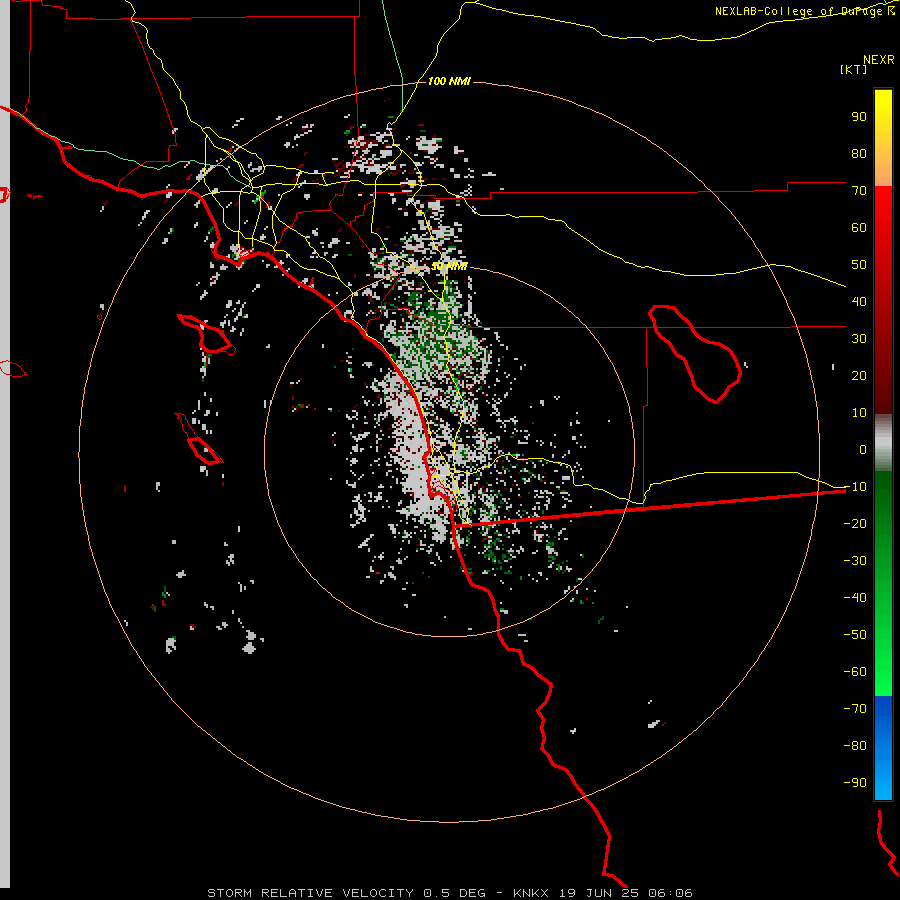
Task: Select the 80 tick label on the velocity scale
Action: pyautogui.click(x=859, y=153)
